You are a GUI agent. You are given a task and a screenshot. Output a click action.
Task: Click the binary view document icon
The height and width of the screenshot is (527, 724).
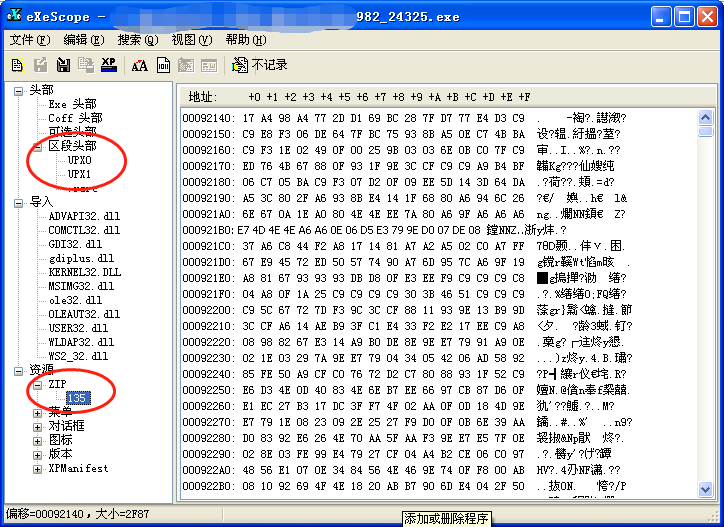coord(163,65)
